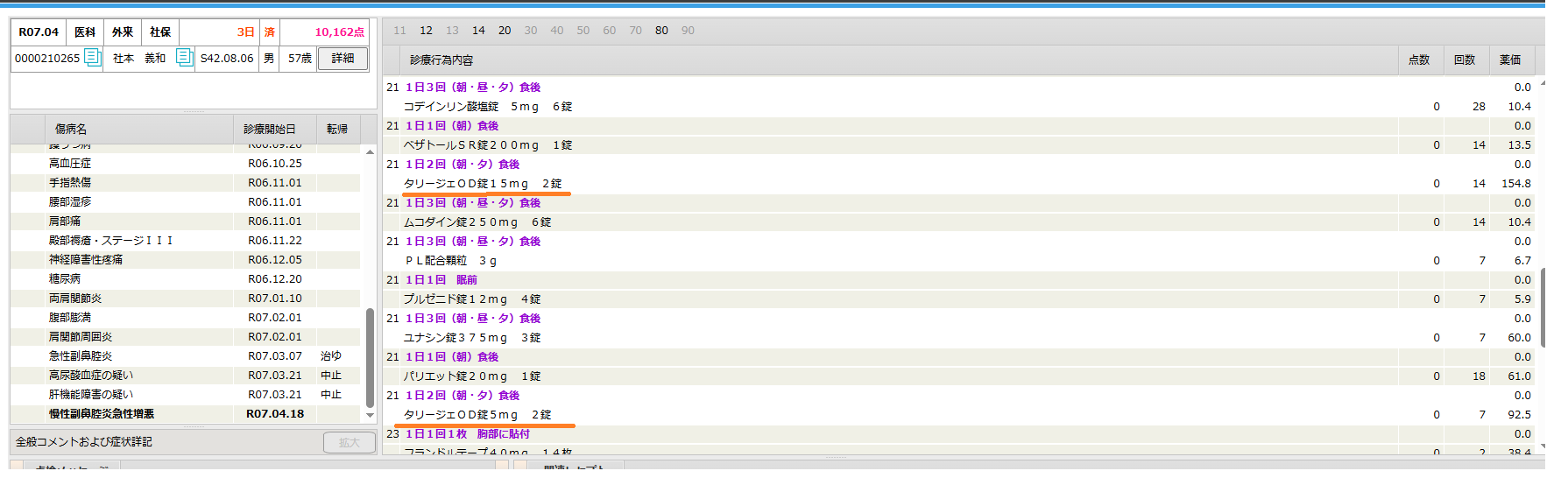Select the 肩部痛 disease row
Screen dimensions: 1568x485
pyautogui.click(x=185, y=221)
